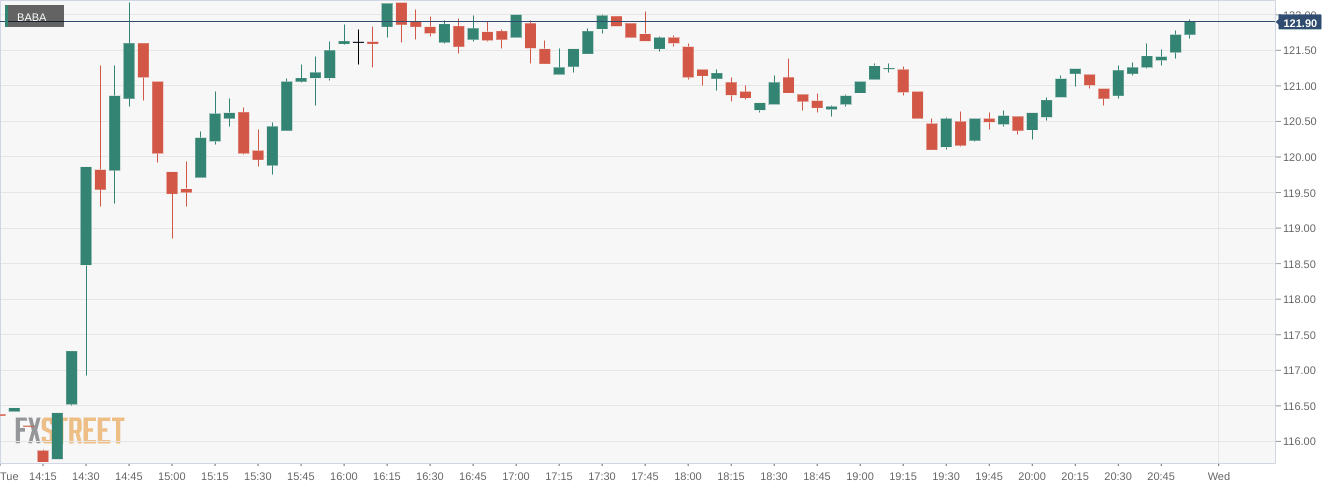This screenshot has width=1340, height=489.
Task: Pick the 15:30 time label
Action: click(258, 476)
